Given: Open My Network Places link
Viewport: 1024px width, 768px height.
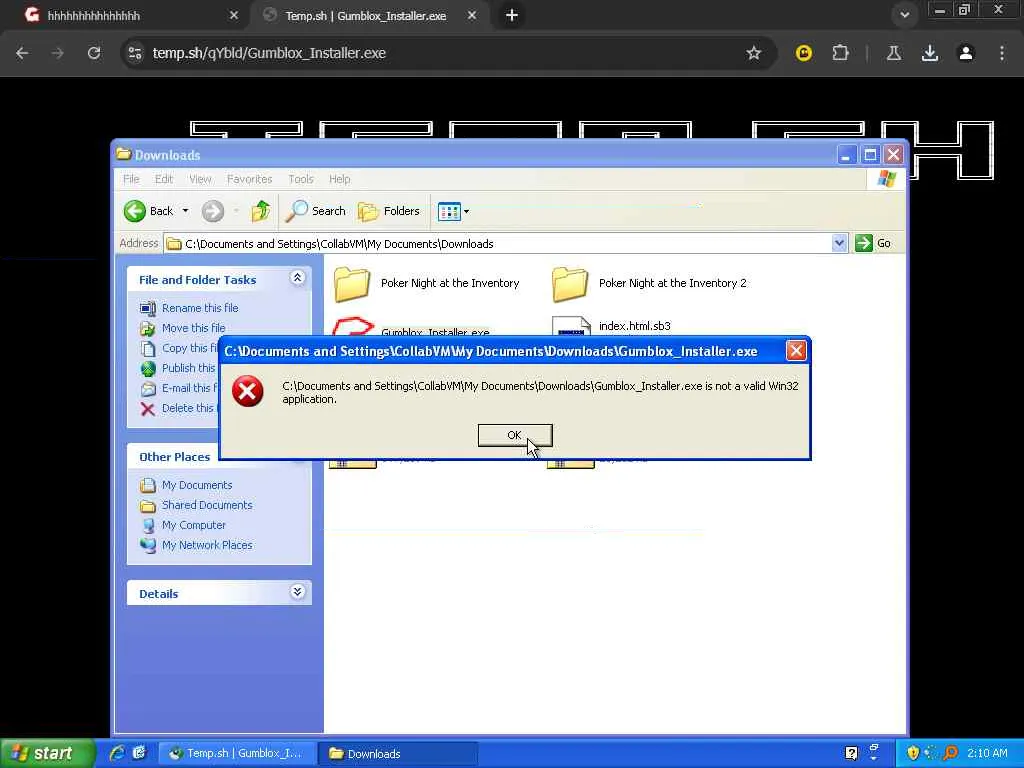Looking at the screenshot, I should click(207, 545).
